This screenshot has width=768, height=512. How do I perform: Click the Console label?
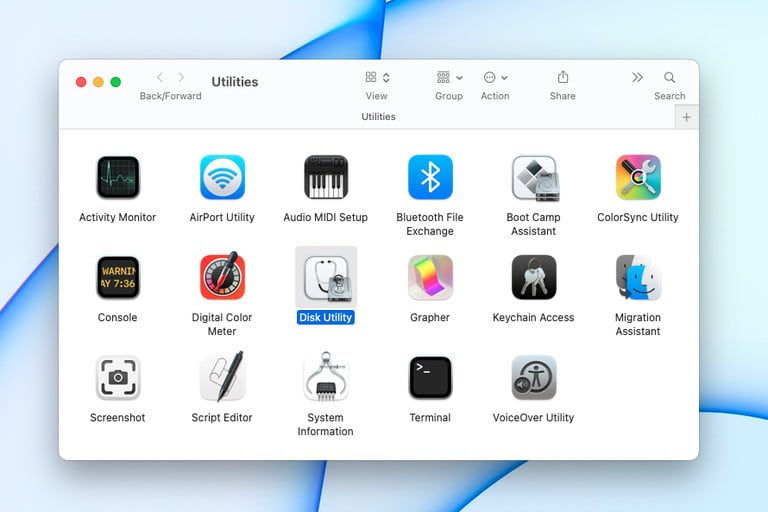(x=118, y=317)
